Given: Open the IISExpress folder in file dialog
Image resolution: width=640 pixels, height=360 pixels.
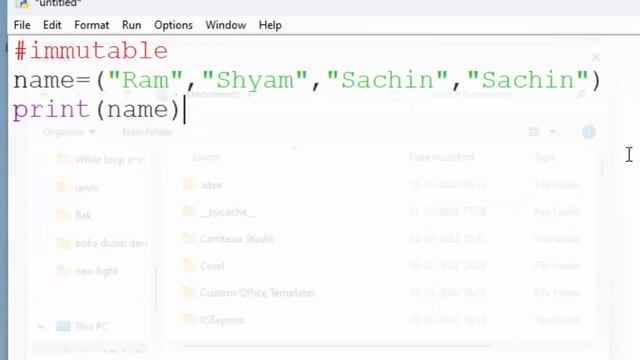Looking at the screenshot, I should 213,320.
